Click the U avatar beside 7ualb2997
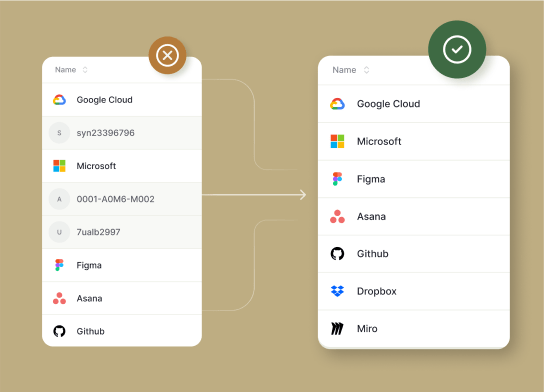Viewport: 544px width, 392px height. pyautogui.click(x=59, y=232)
